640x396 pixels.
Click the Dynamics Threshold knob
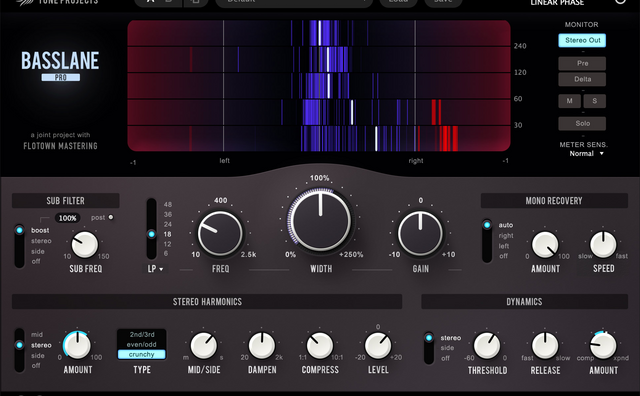tap(487, 345)
